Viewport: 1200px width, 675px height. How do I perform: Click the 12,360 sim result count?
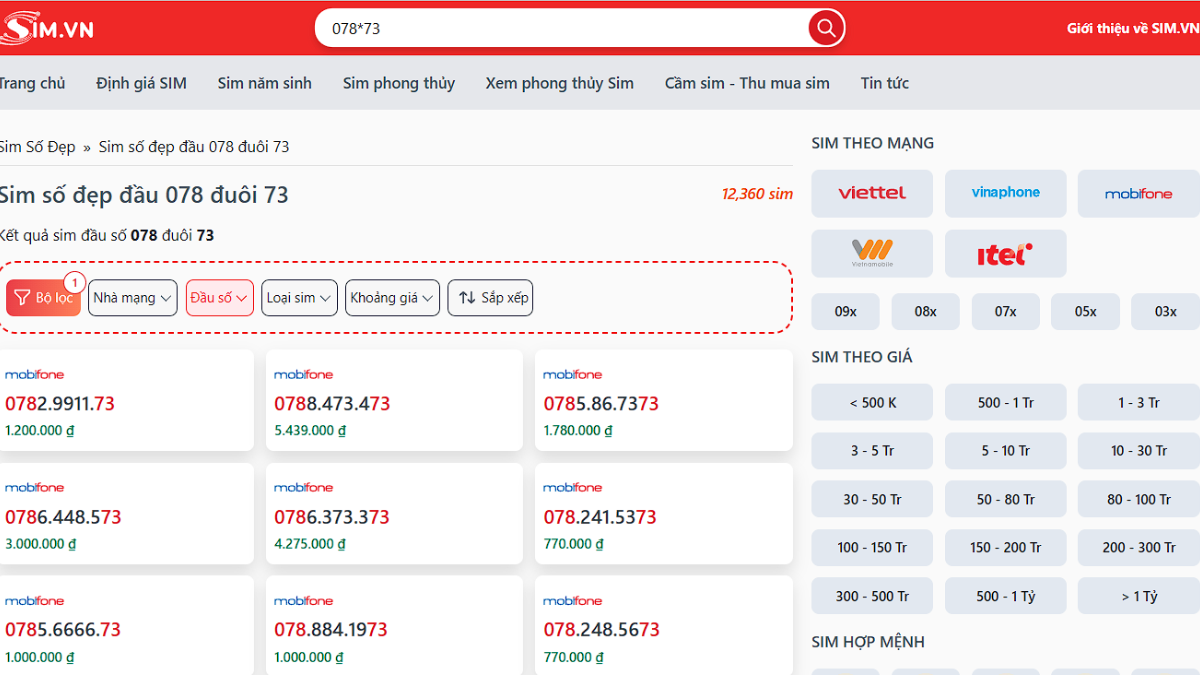pyautogui.click(x=757, y=194)
